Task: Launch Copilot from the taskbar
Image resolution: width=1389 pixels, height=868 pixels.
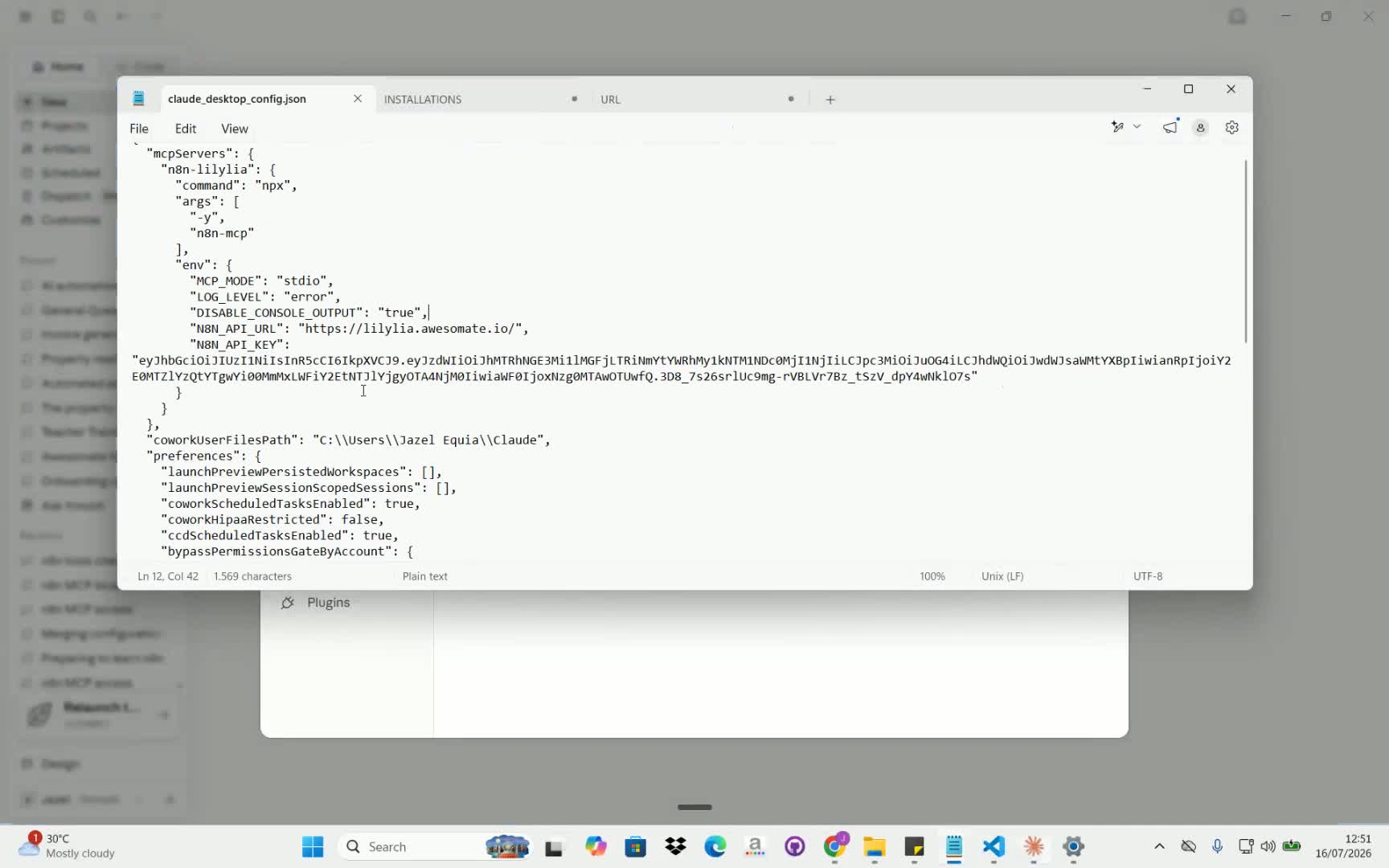Action: pos(596,846)
